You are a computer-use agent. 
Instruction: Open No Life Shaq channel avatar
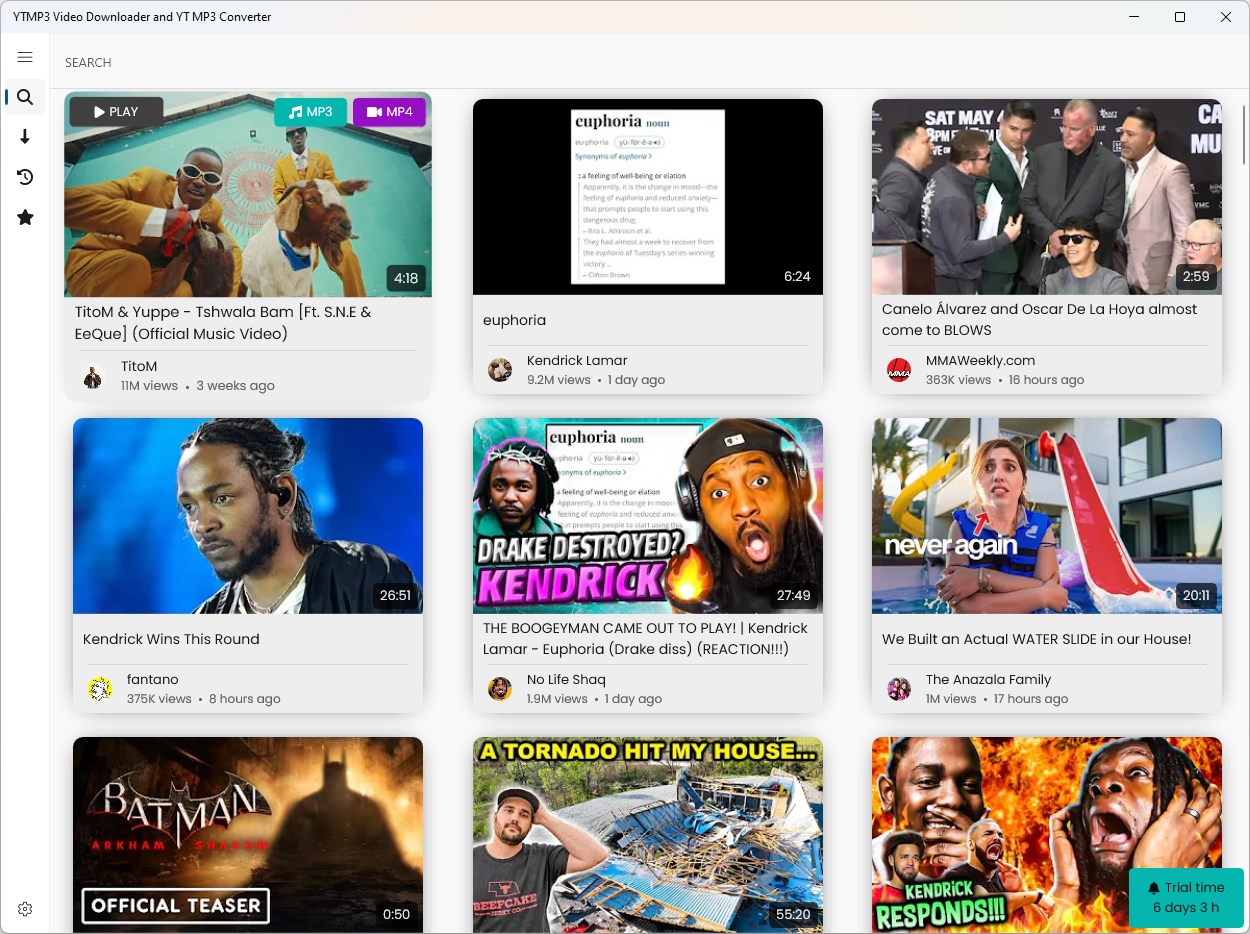(x=500, y=689)
